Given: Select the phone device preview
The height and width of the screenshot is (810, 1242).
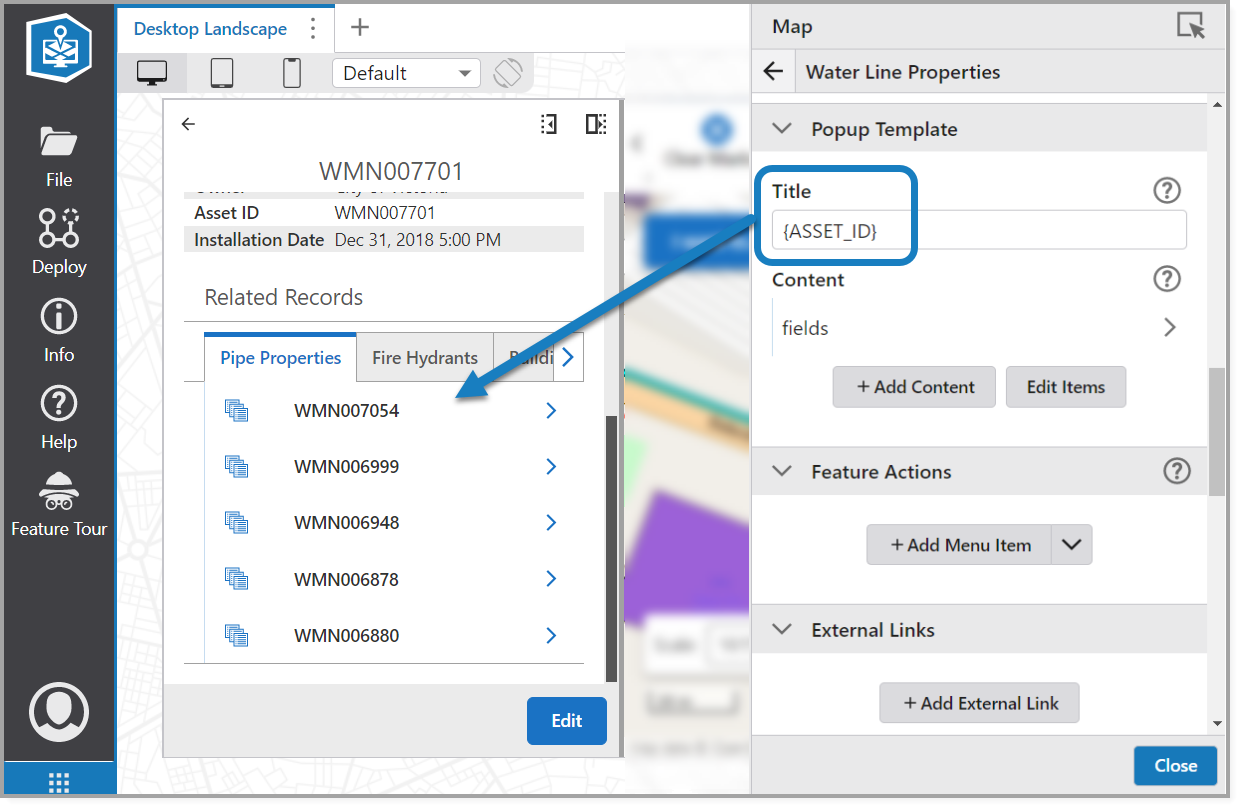Looking at the screenshot, I should 292,73.
